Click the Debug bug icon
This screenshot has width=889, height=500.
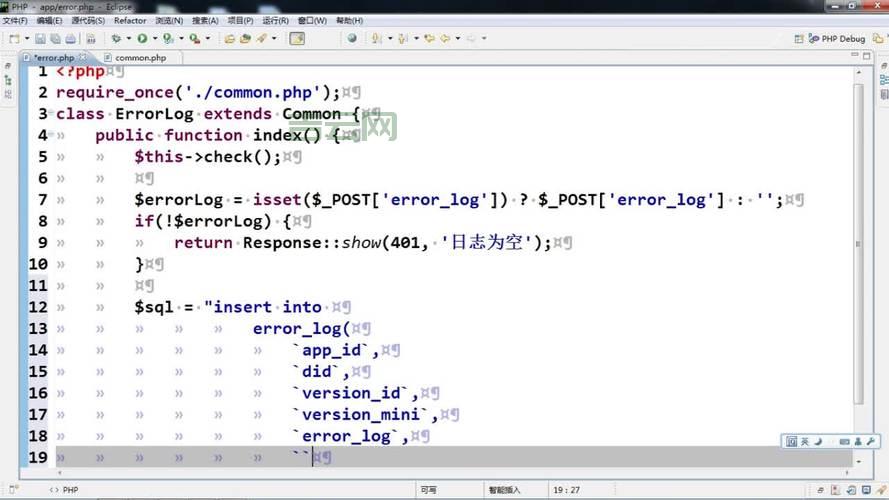[116, 39]
